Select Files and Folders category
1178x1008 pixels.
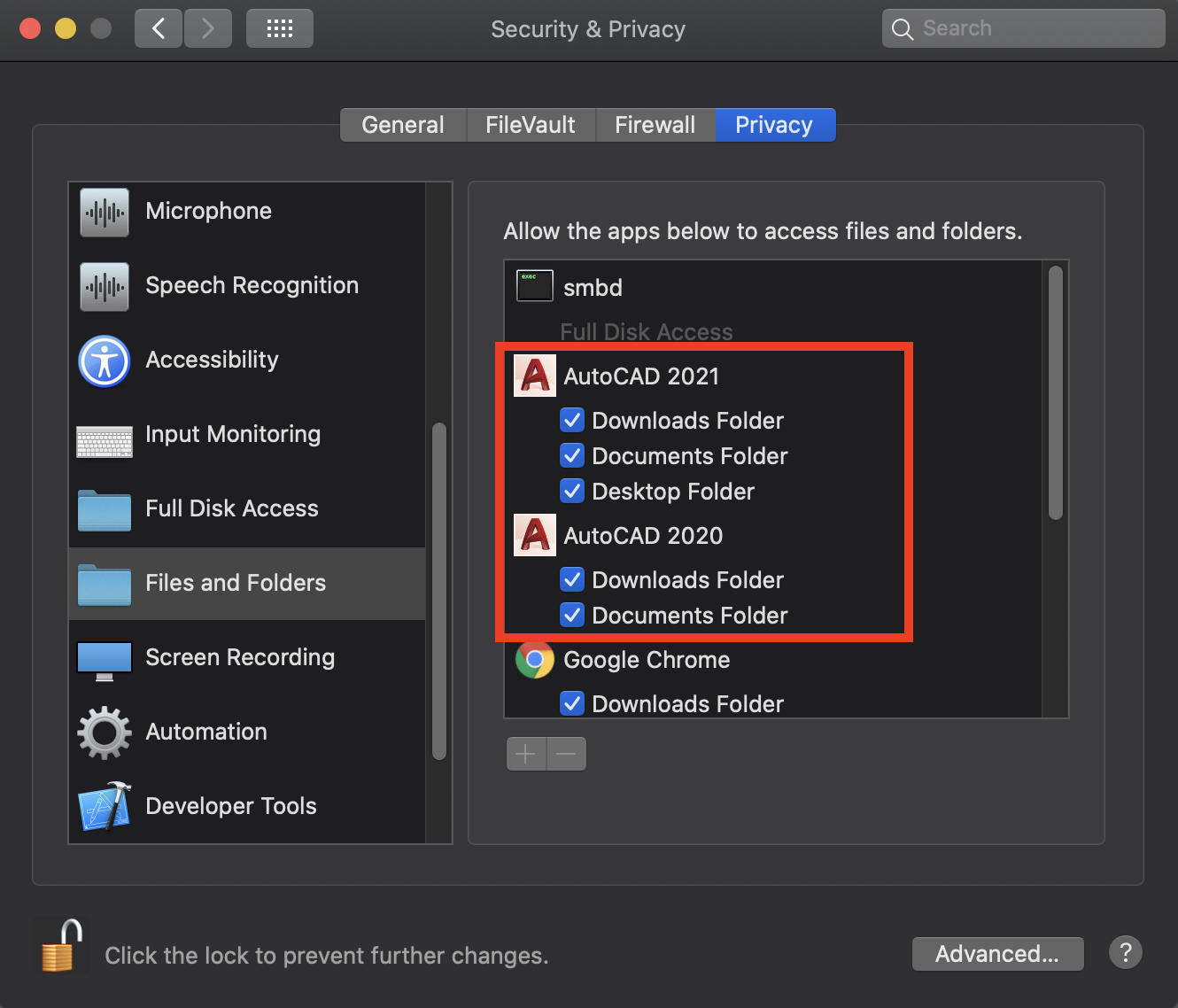[247, 583]
